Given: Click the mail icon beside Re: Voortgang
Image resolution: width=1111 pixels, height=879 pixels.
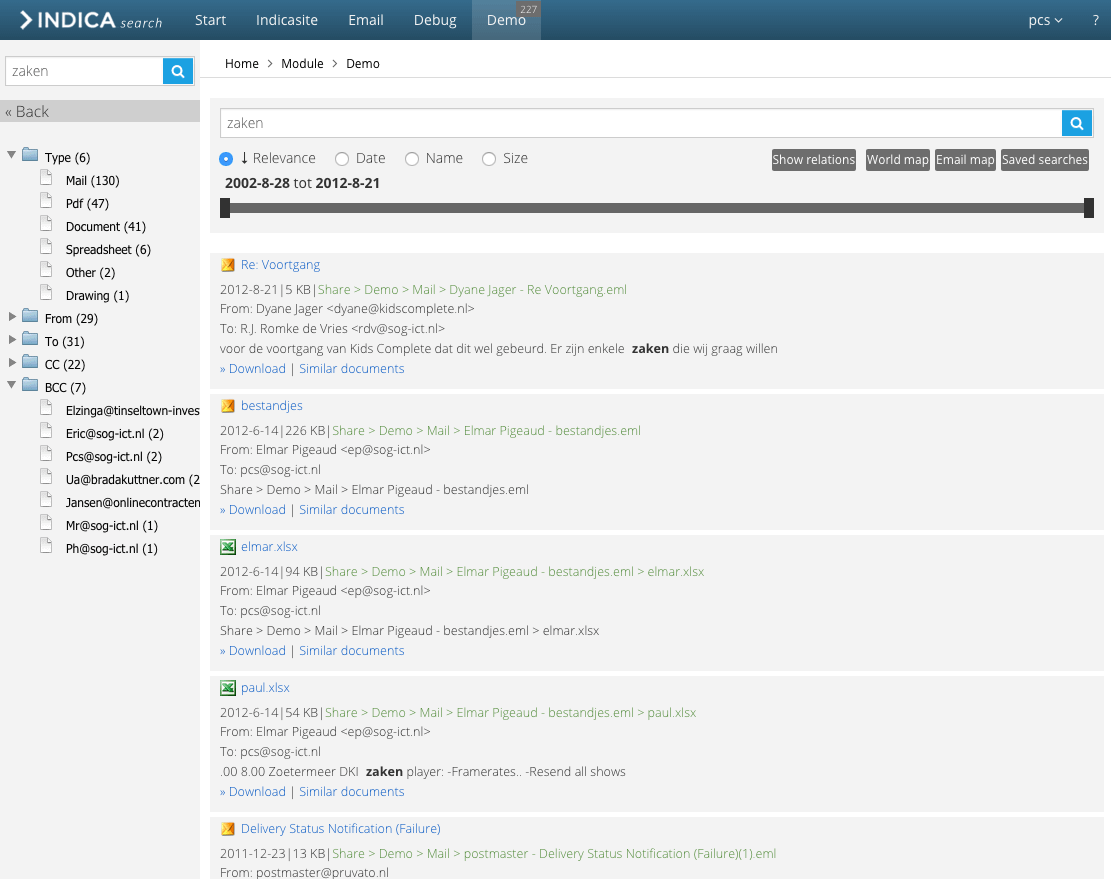Looking at the screenshot, I should pos(228,265).
